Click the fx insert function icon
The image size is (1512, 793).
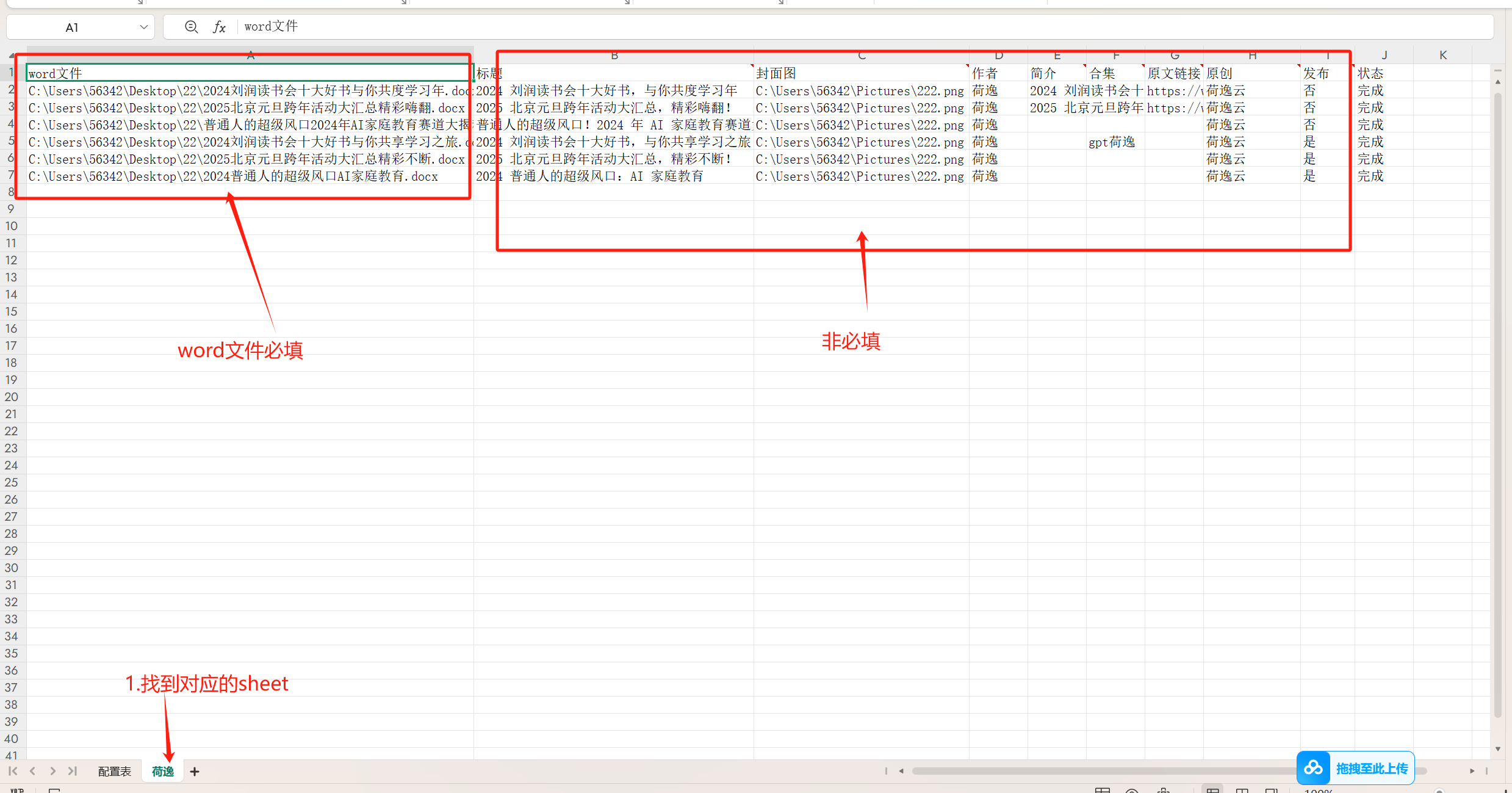[x=219, y=27]
